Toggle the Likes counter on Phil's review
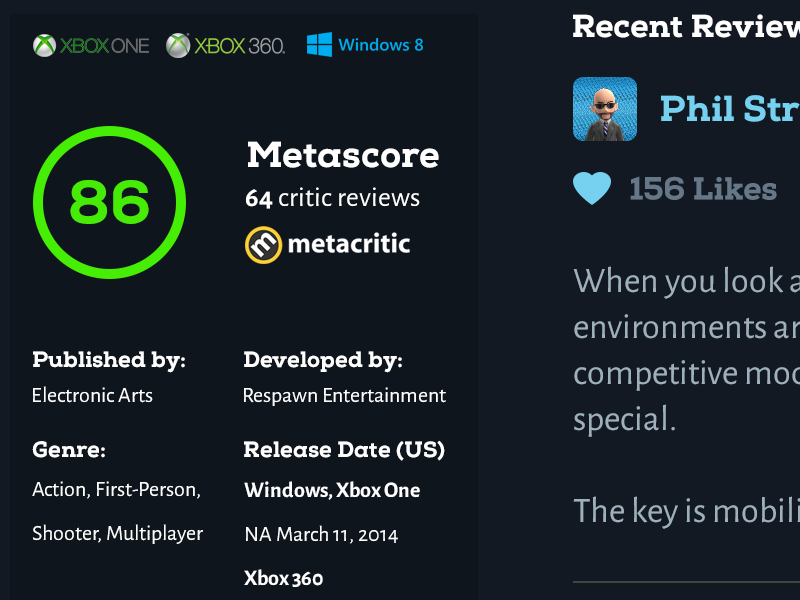 coord(703,189)
